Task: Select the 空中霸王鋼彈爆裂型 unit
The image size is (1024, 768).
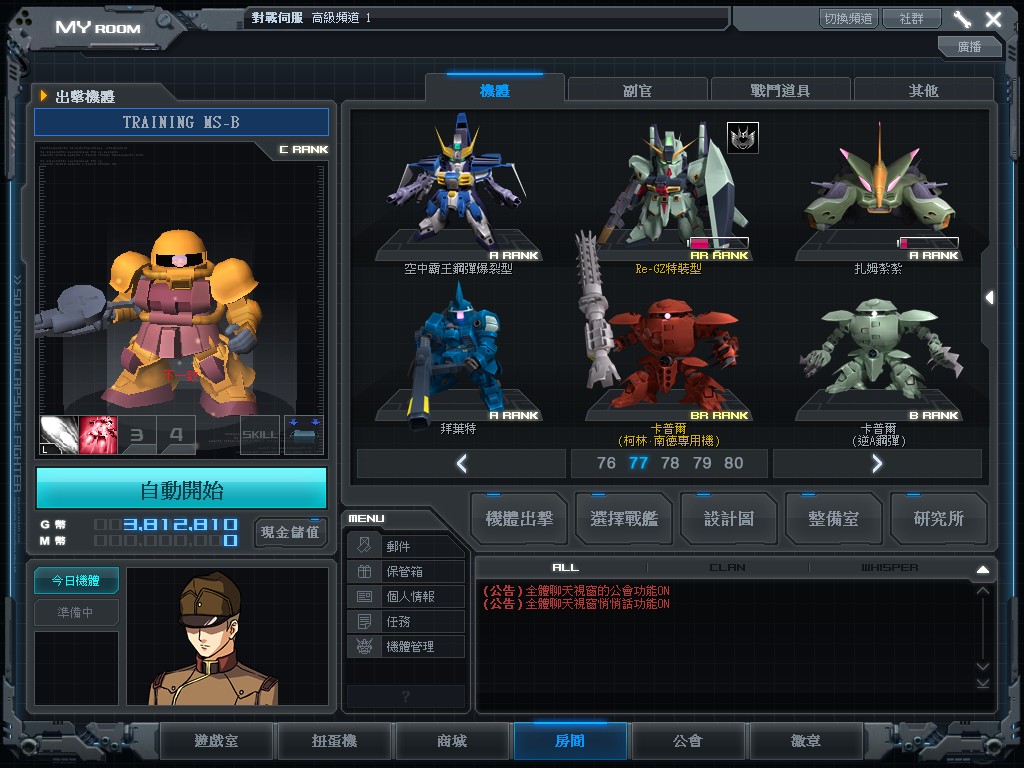Action: click(458, 193)
